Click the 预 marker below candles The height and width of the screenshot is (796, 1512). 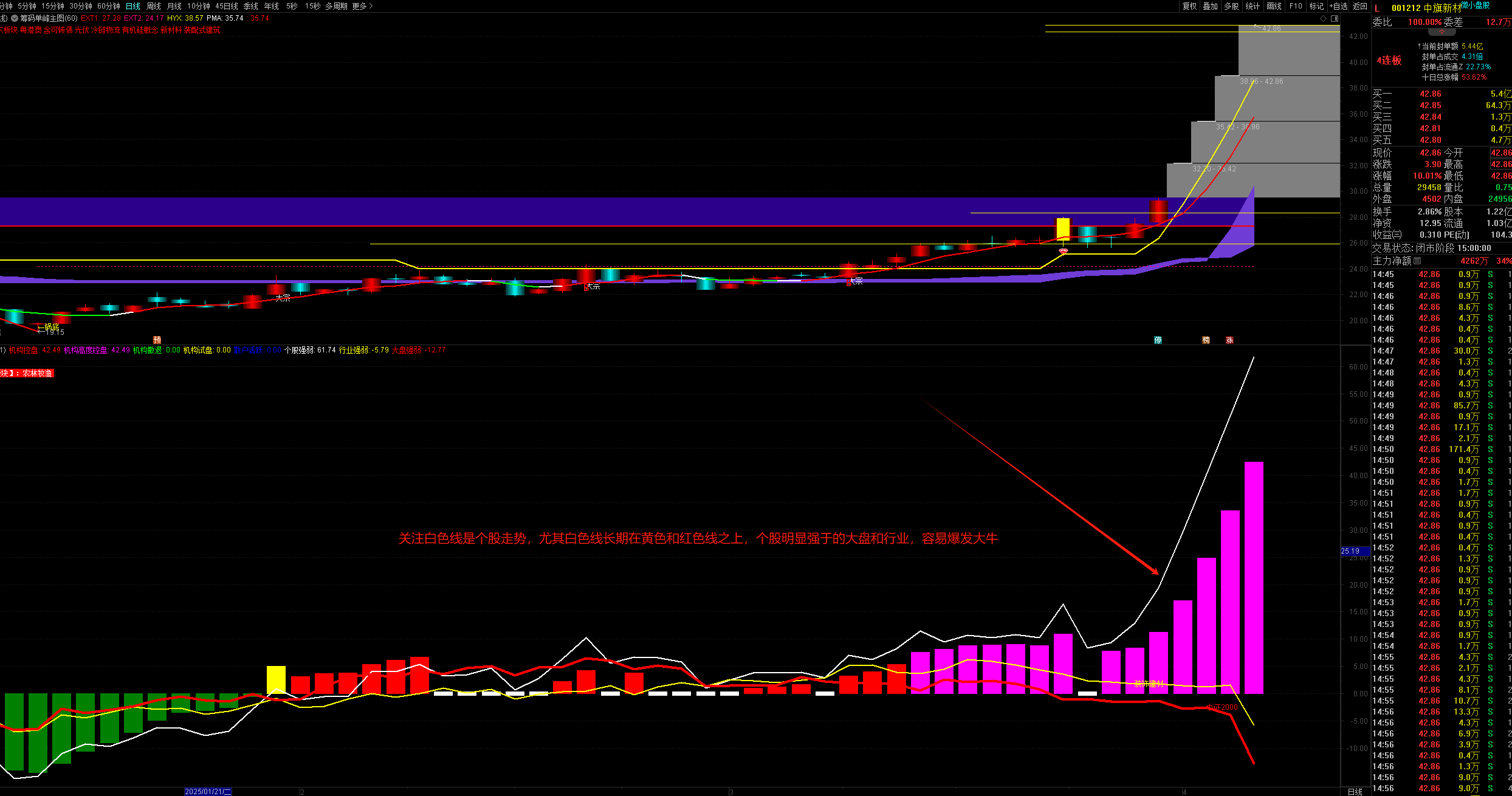coord(157,340)
